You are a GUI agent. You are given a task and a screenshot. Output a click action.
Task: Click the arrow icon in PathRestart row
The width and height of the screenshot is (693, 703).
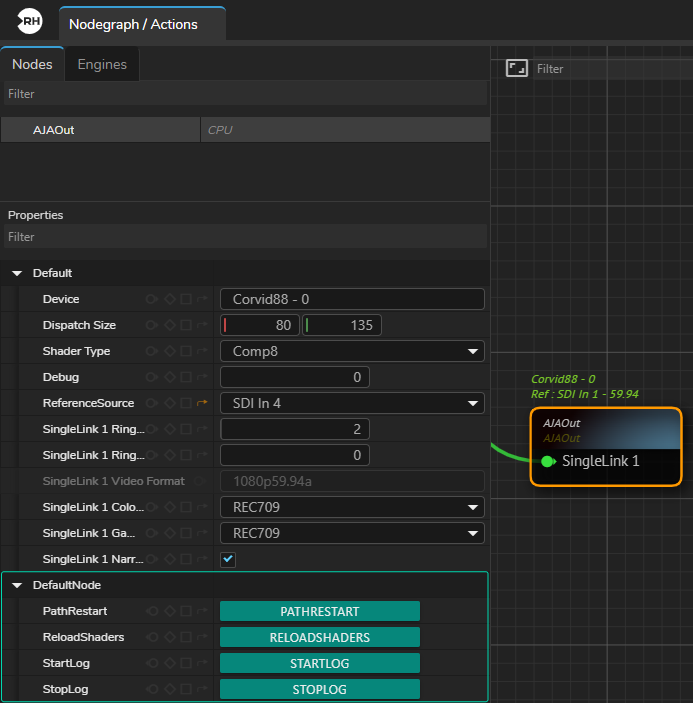pyautogui.click(x=202, y=611)
